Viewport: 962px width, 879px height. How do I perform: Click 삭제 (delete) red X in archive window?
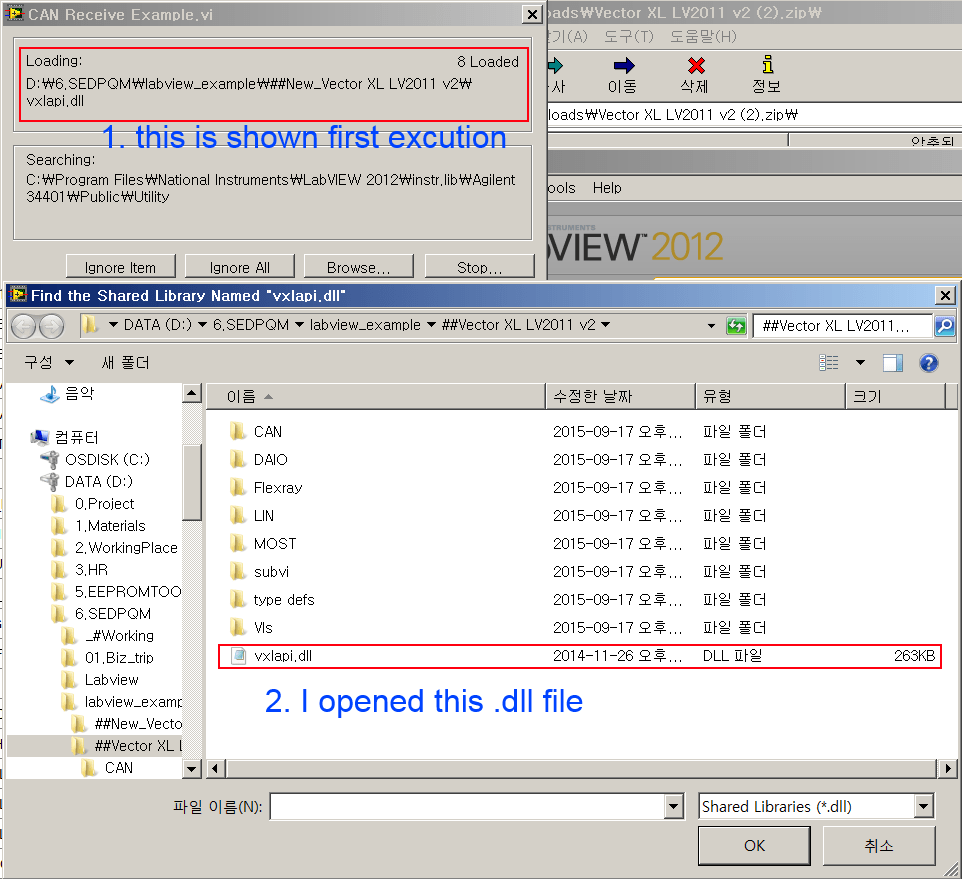coord(695,75)
